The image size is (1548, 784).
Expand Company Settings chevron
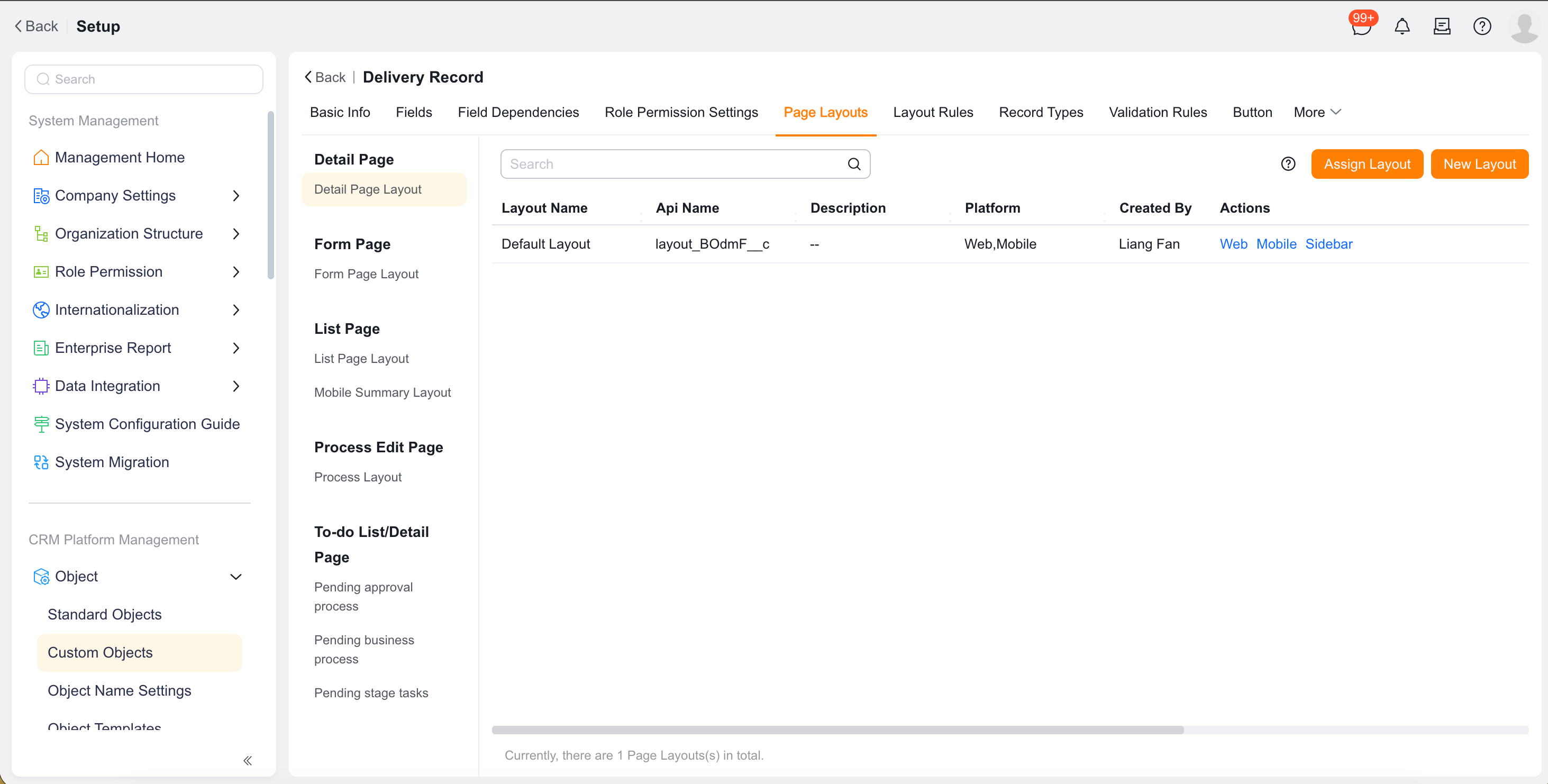tap(236, 196)
